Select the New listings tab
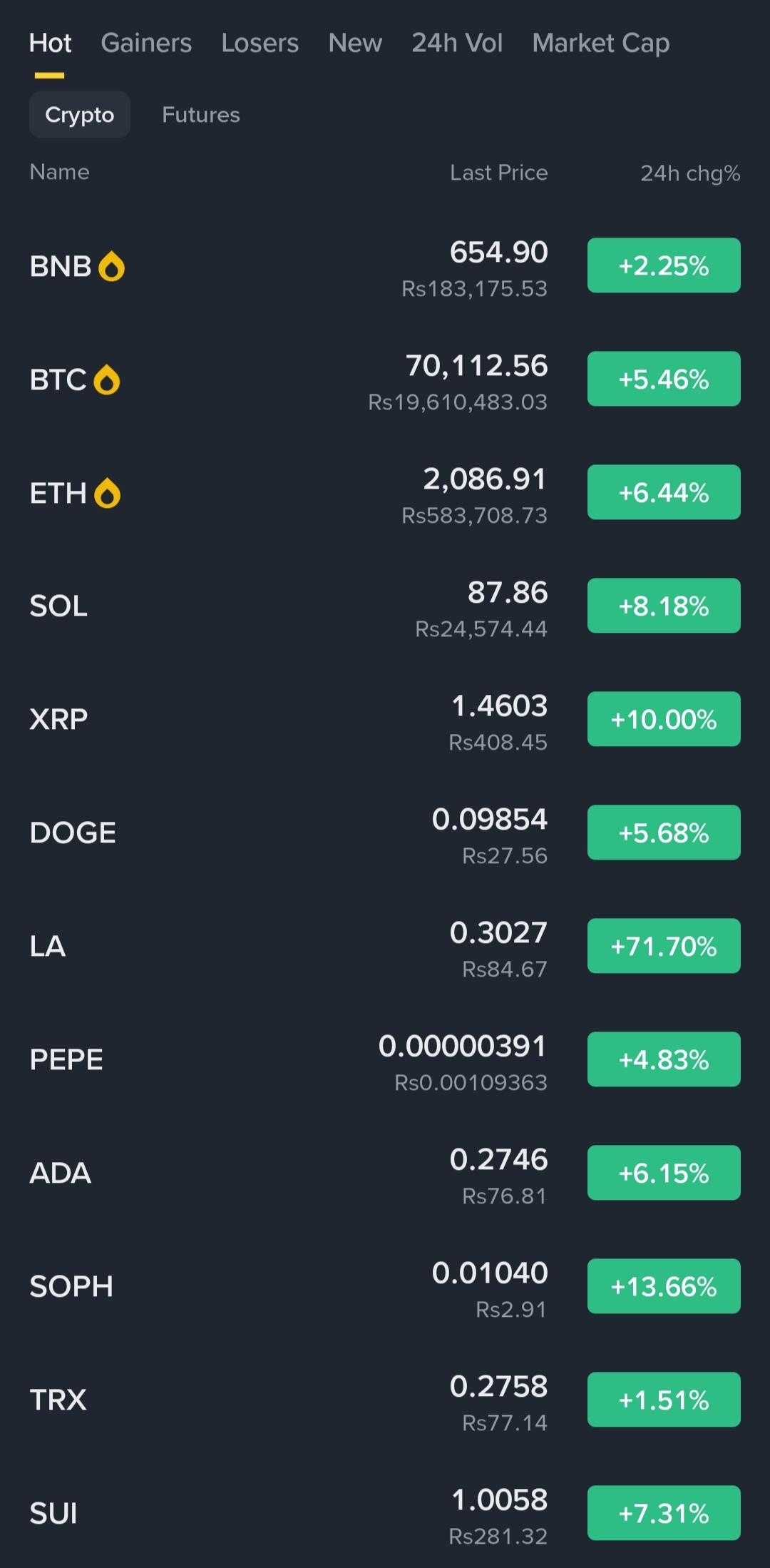770x1568 pixels. [x=355, y=44]
